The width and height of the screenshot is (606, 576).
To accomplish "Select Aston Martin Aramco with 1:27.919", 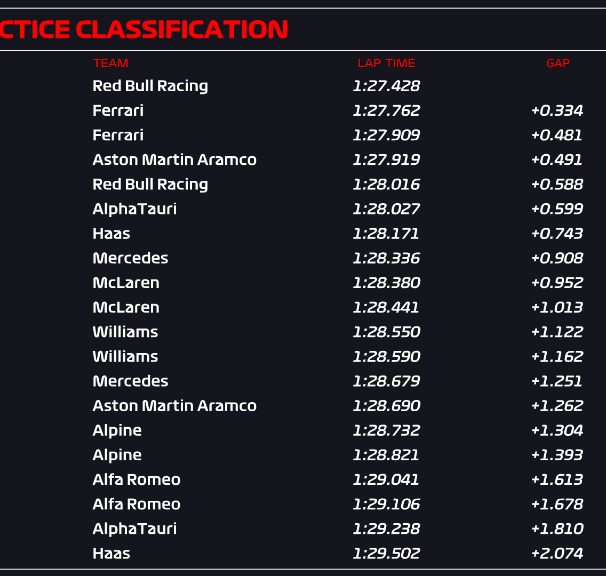I will [x=174, y=160].
